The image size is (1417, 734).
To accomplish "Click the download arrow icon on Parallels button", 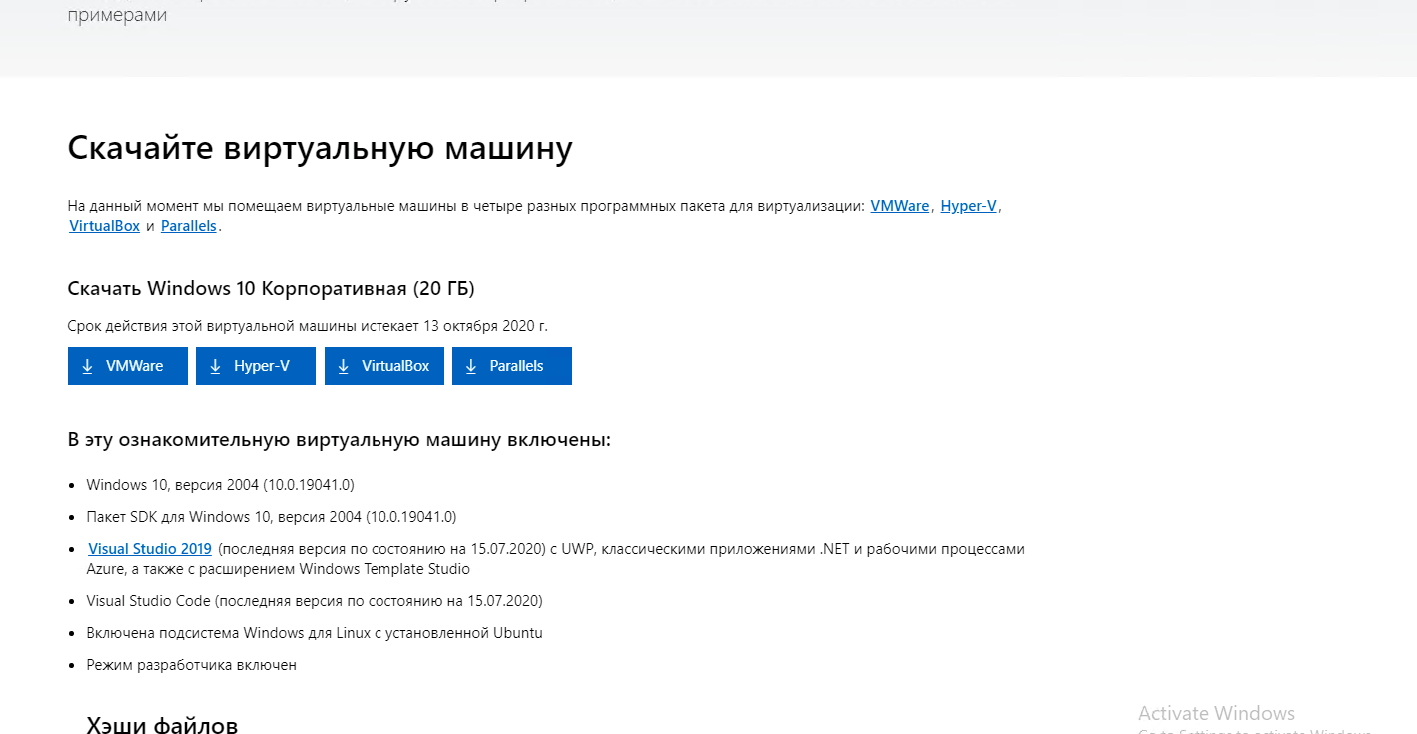I will 471,366.
